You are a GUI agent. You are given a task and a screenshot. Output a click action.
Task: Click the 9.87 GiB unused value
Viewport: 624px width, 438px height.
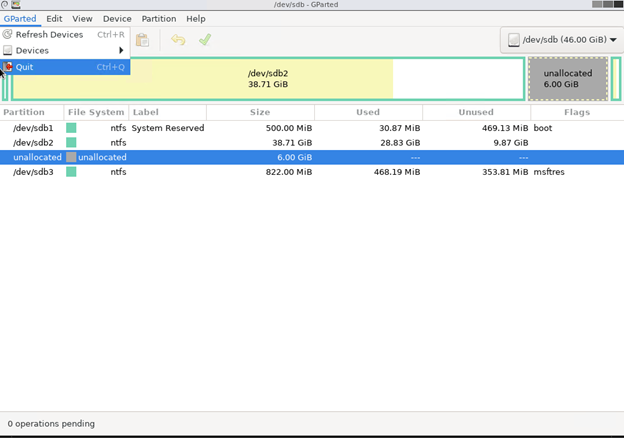click(511, 142)
